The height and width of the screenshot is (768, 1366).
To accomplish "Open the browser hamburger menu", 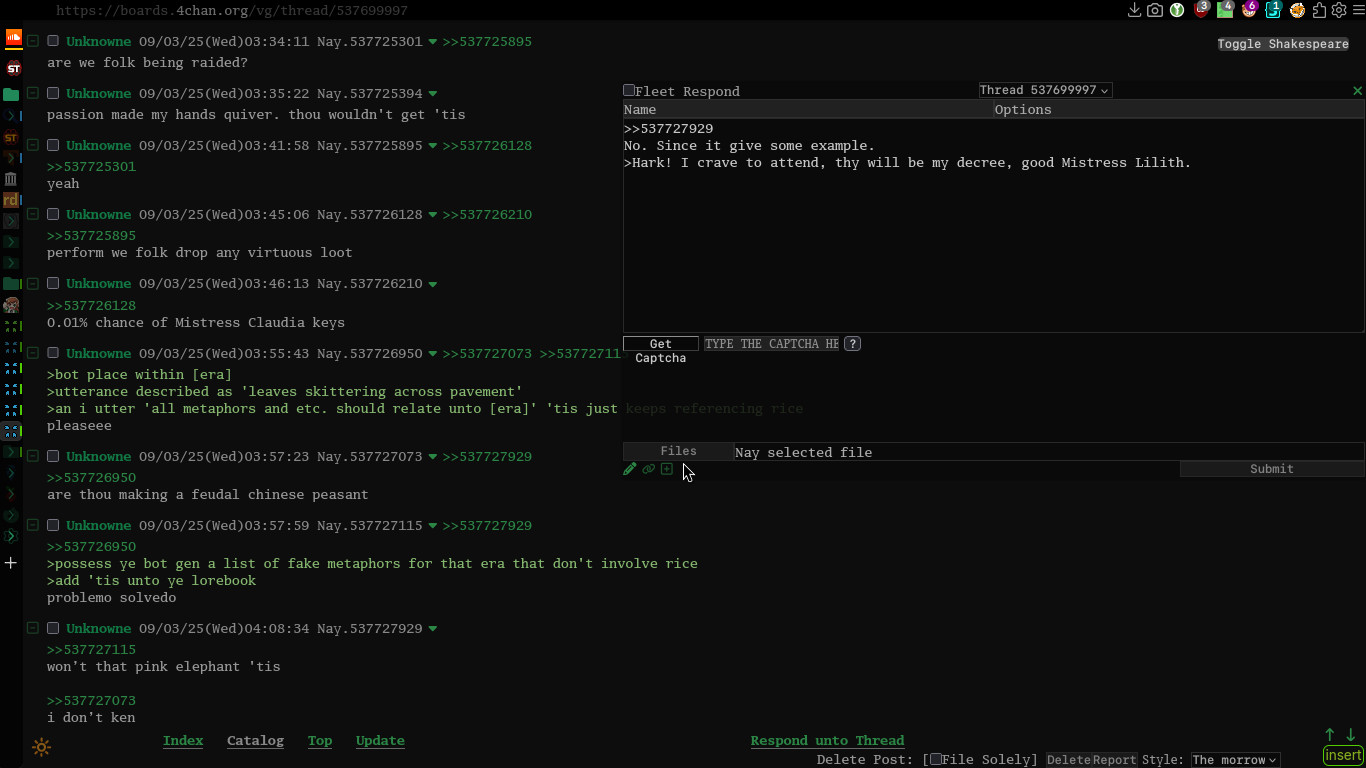I will (x=1358, y=10).
